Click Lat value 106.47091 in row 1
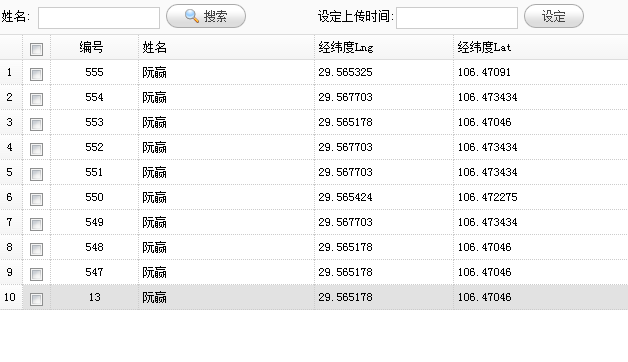628x362 pixels. tap(484, 72)
